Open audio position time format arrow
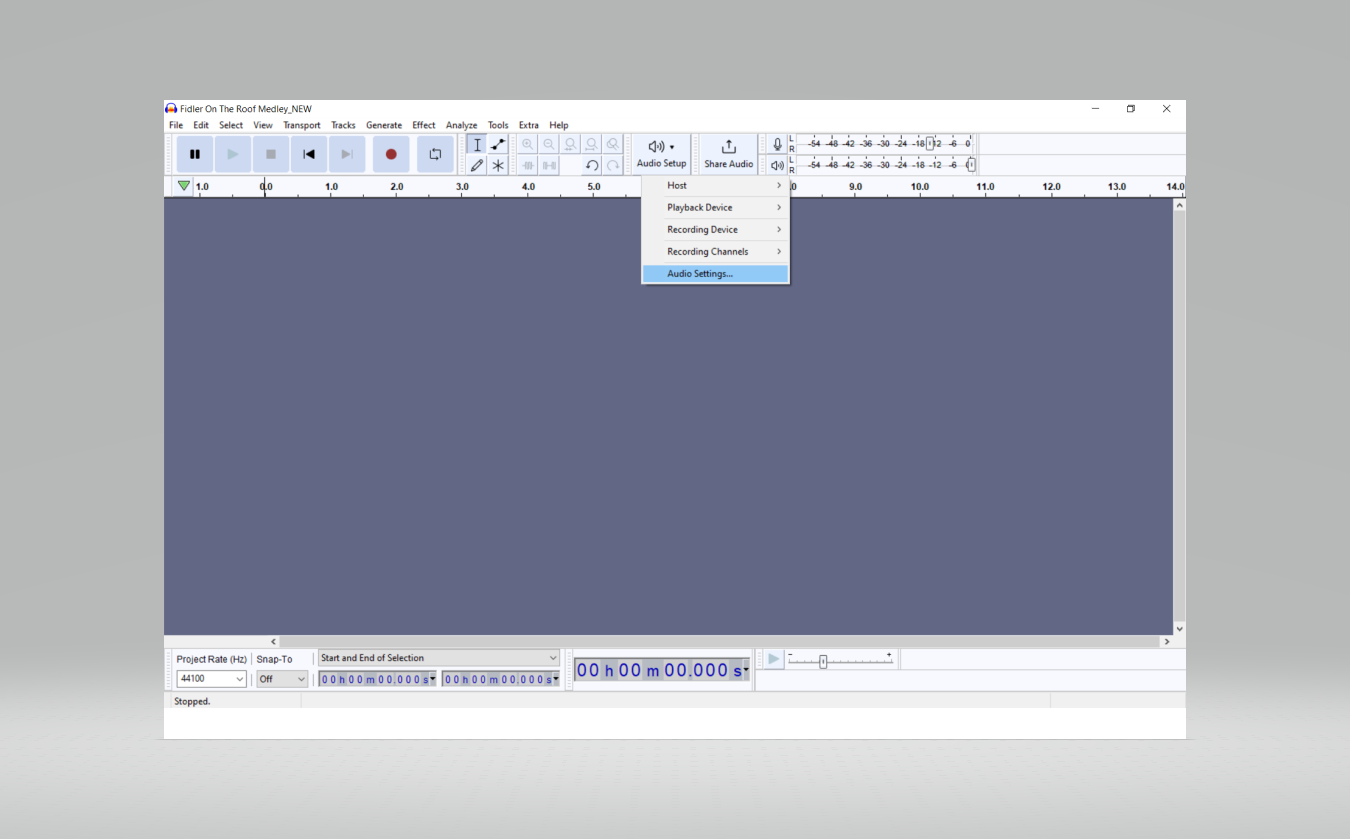Viewport: 1350px width, 839px height. click(x=746, y=671)
